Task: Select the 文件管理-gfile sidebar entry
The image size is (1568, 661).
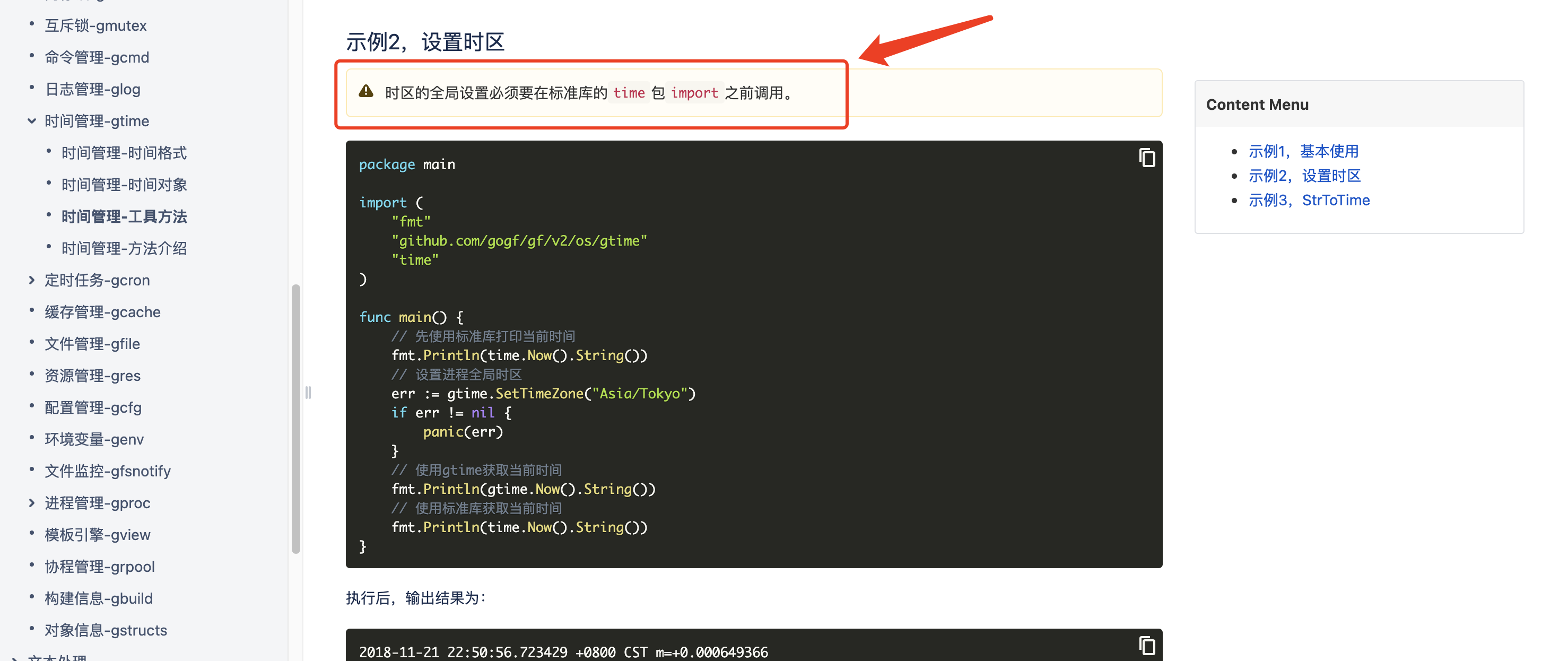Action: [92, 343]
